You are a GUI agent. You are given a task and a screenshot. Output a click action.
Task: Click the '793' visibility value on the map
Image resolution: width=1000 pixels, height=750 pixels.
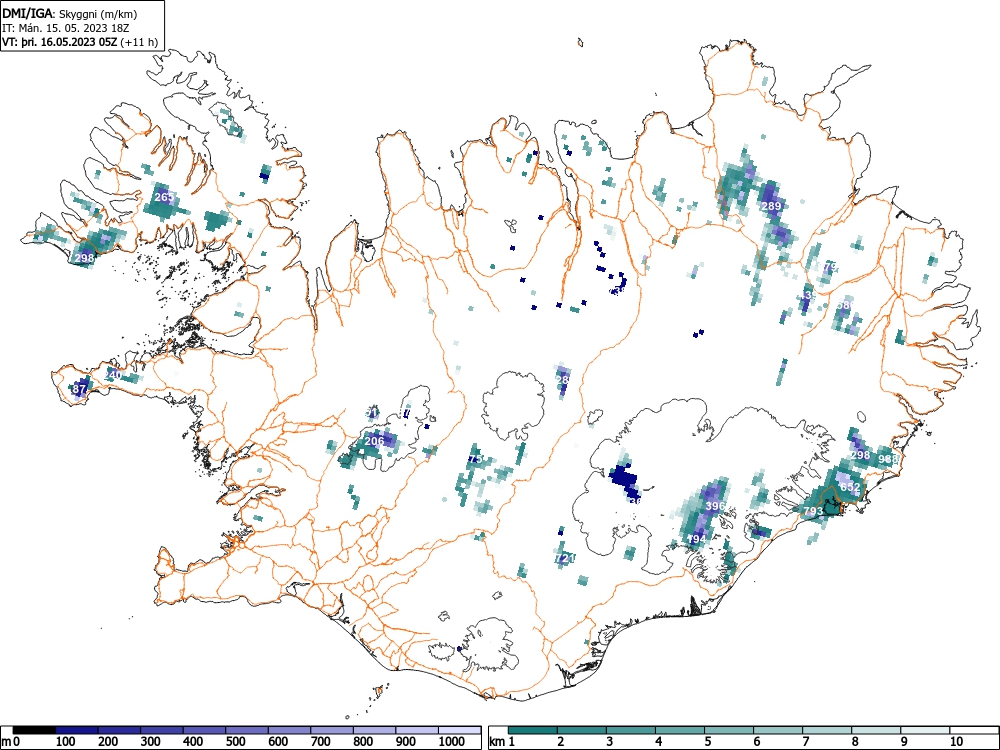(813, 511)
